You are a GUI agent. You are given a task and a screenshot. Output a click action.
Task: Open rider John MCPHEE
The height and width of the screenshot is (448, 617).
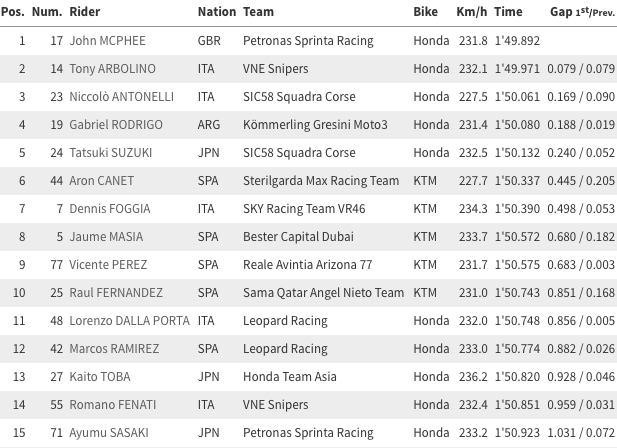pos(107,41)
